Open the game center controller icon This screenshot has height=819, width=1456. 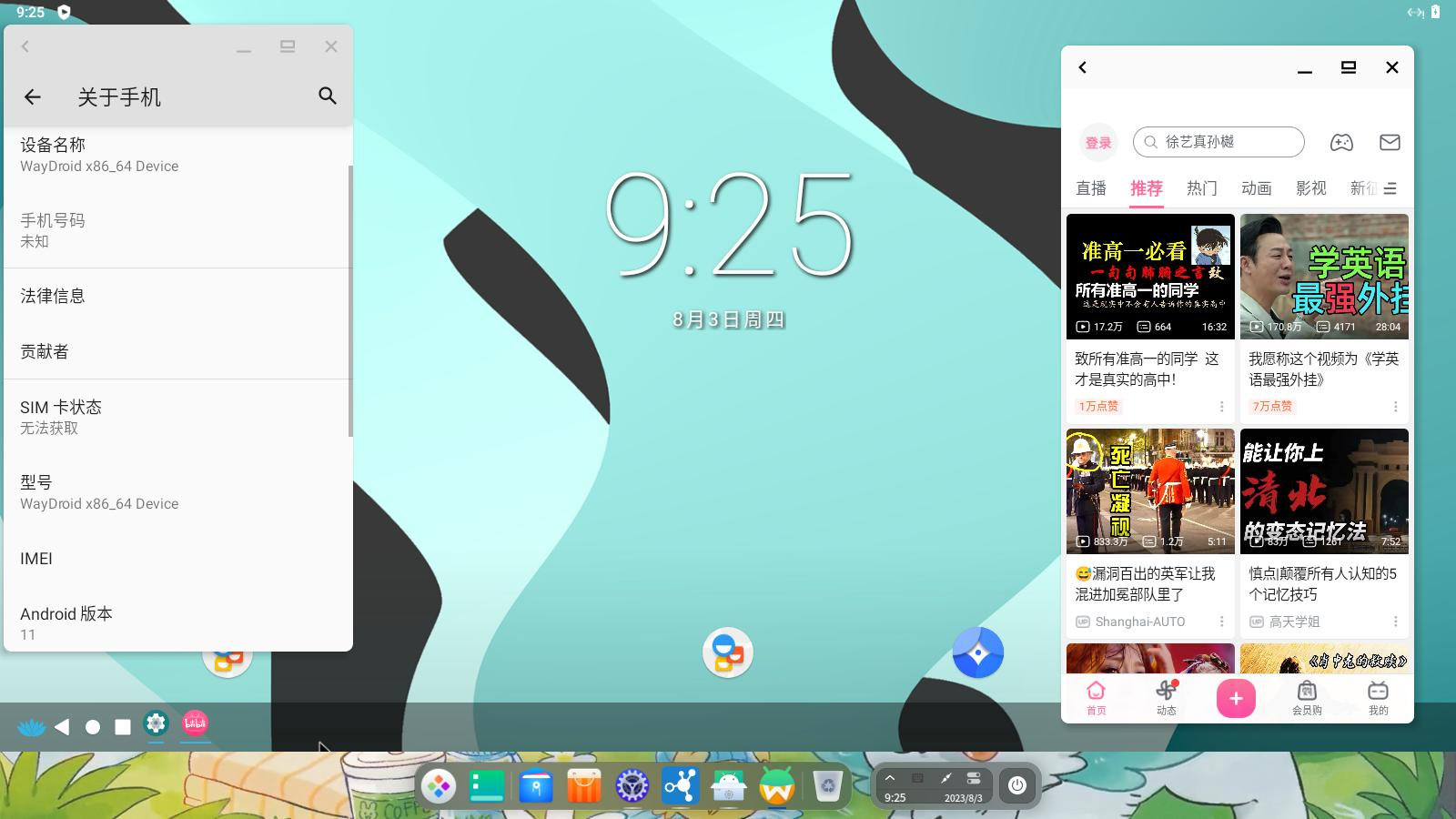(1341, 142)
